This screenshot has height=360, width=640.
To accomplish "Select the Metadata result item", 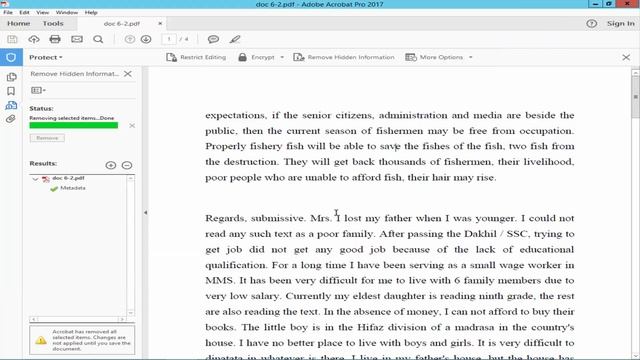I will click(73, 188).
